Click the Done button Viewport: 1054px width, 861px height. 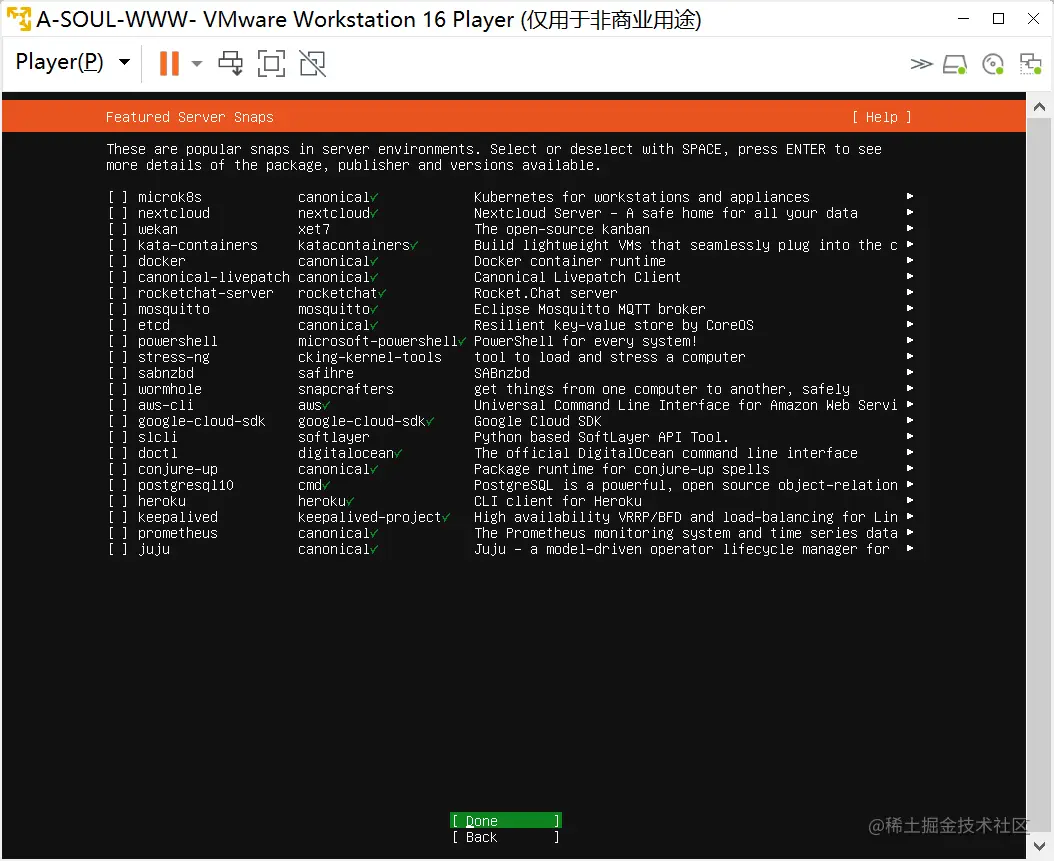tap(505, 821)
